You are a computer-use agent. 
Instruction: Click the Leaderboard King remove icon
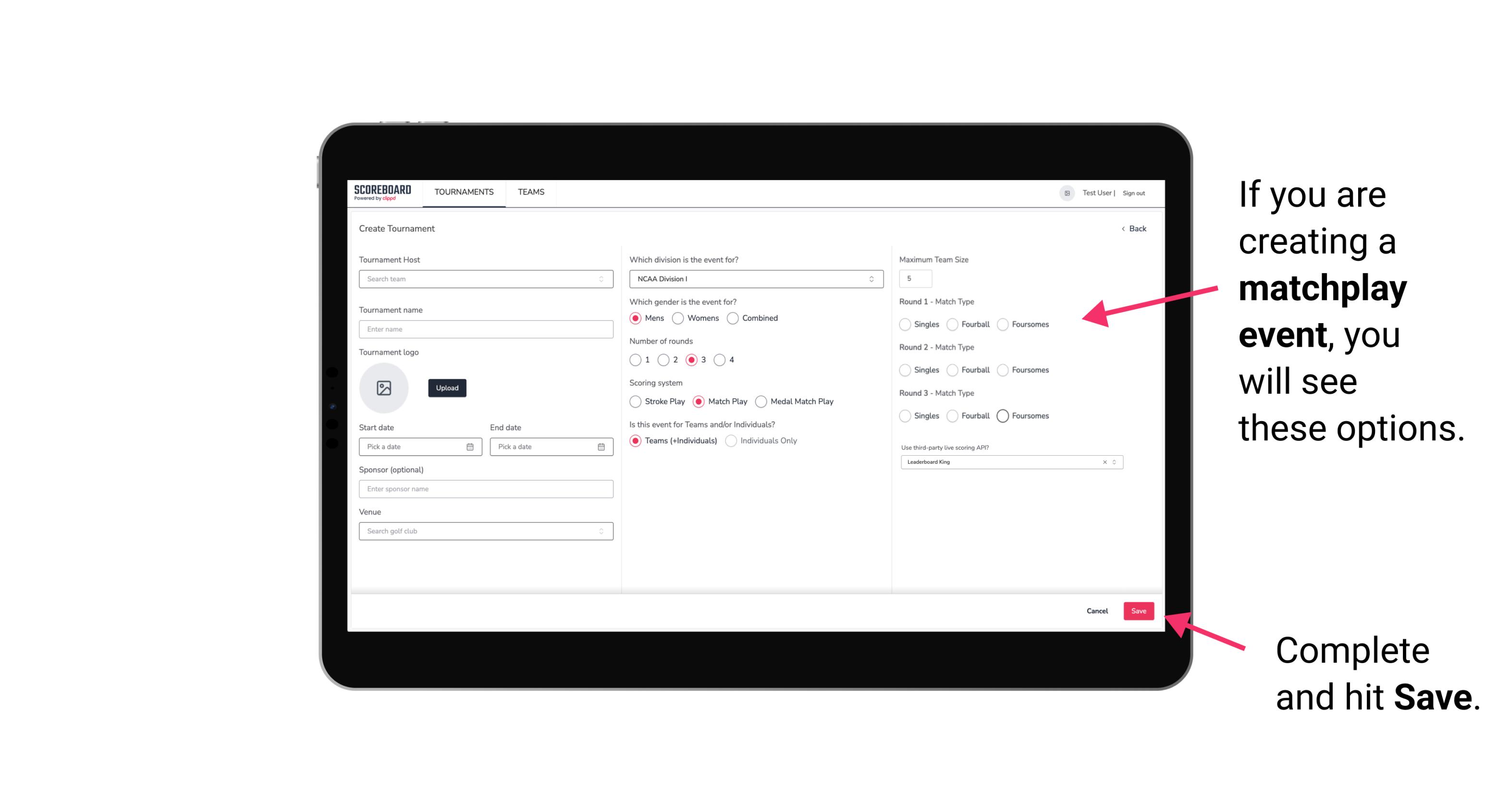click(x=1104, y=462)
